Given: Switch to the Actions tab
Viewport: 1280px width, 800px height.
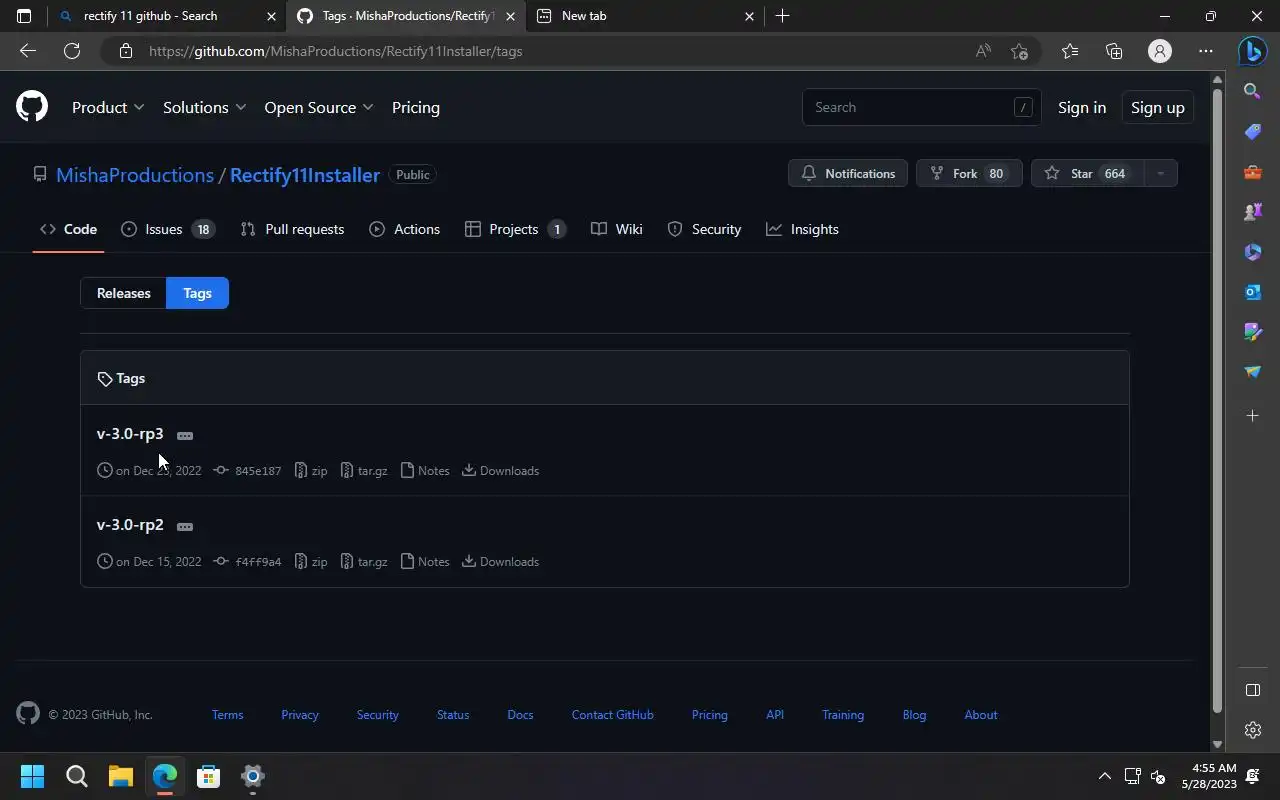Looking at the screenshot, I should 404,229.
